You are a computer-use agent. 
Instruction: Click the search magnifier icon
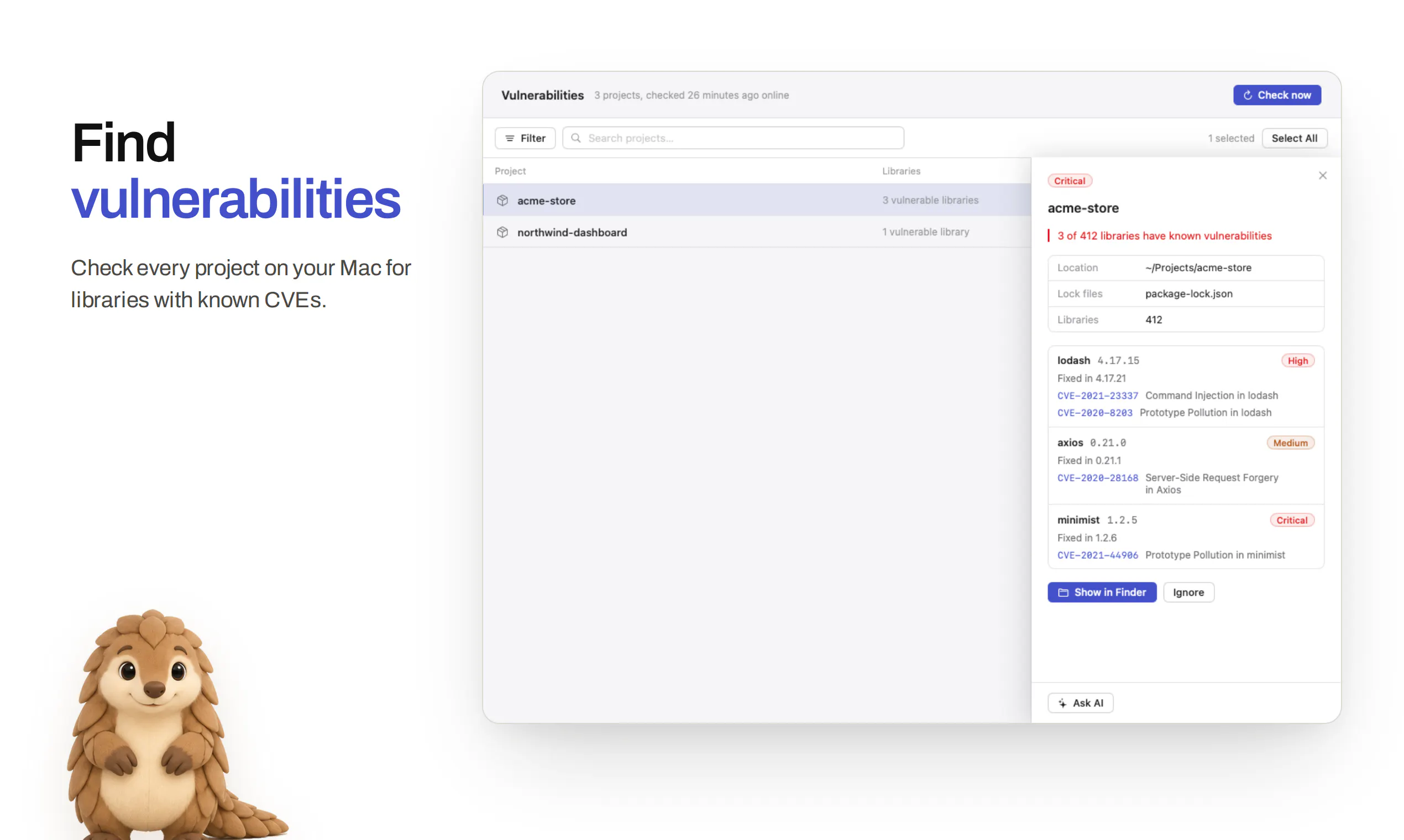[576, 138]
